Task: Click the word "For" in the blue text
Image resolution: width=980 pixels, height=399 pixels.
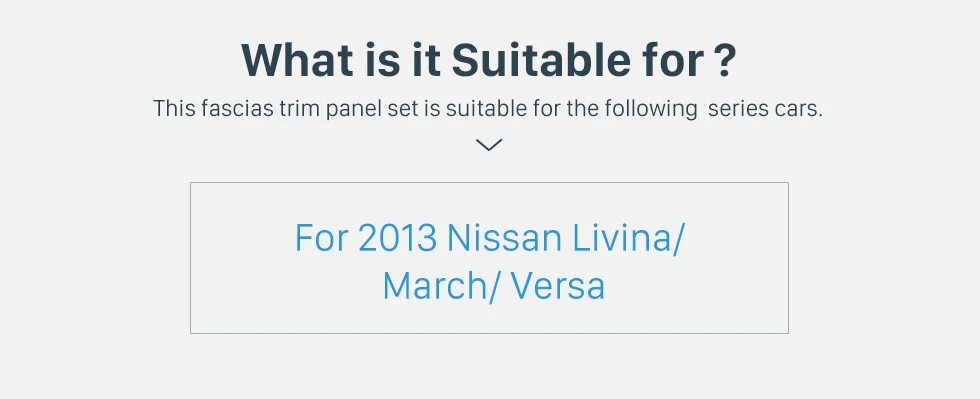Action: tap(321, 238)
